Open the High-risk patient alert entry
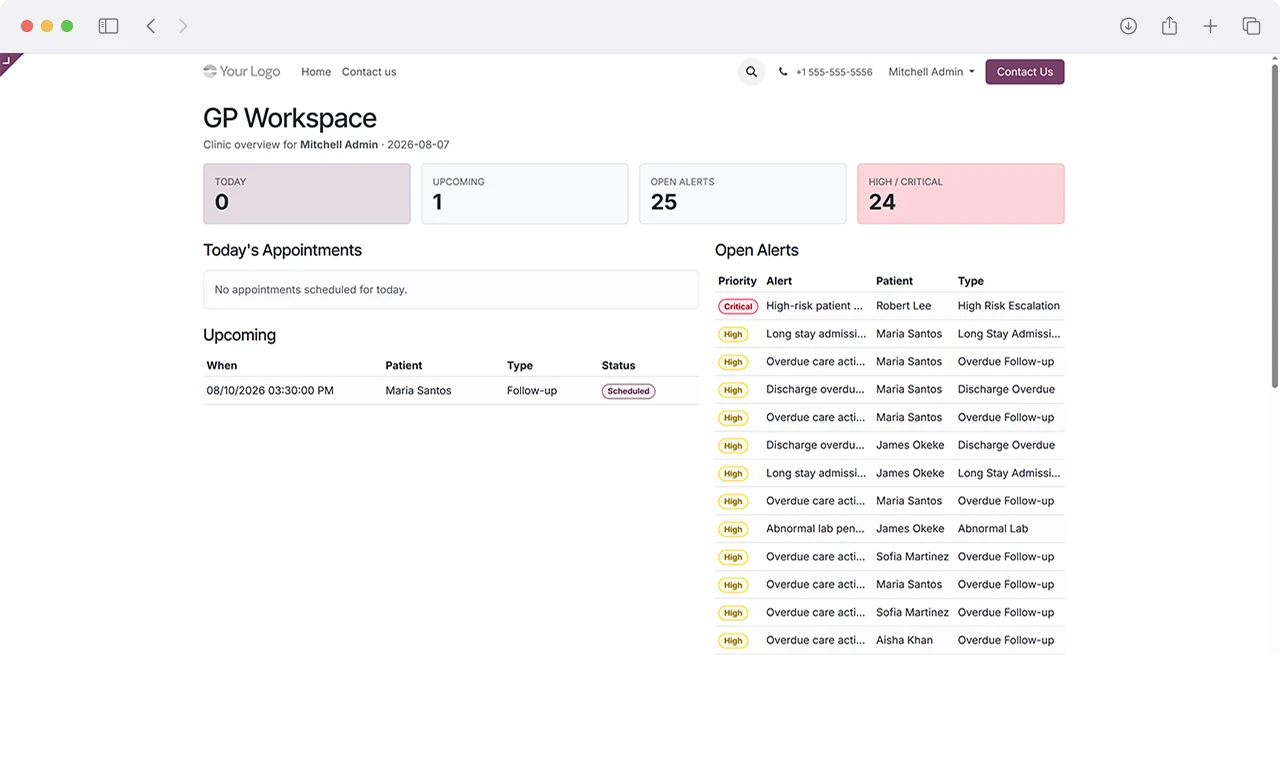 (814, 306)
